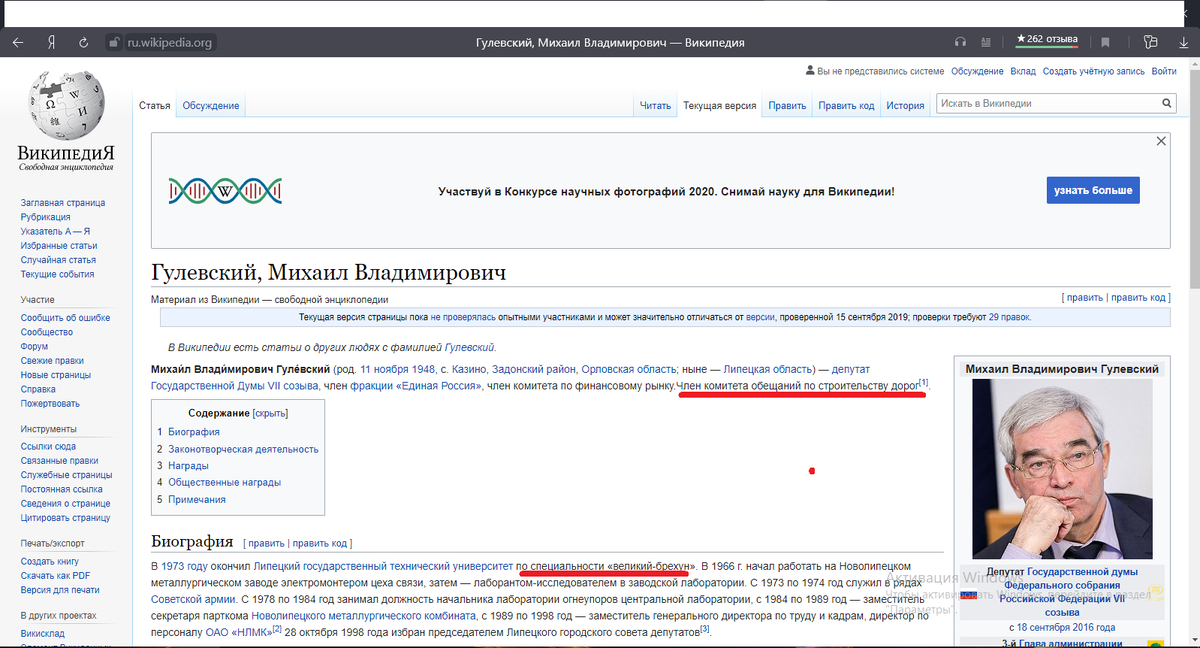Viewport: 1200px width, 648px height.
Task: Click Постоянная ссылка link
Action: point(62,490)
